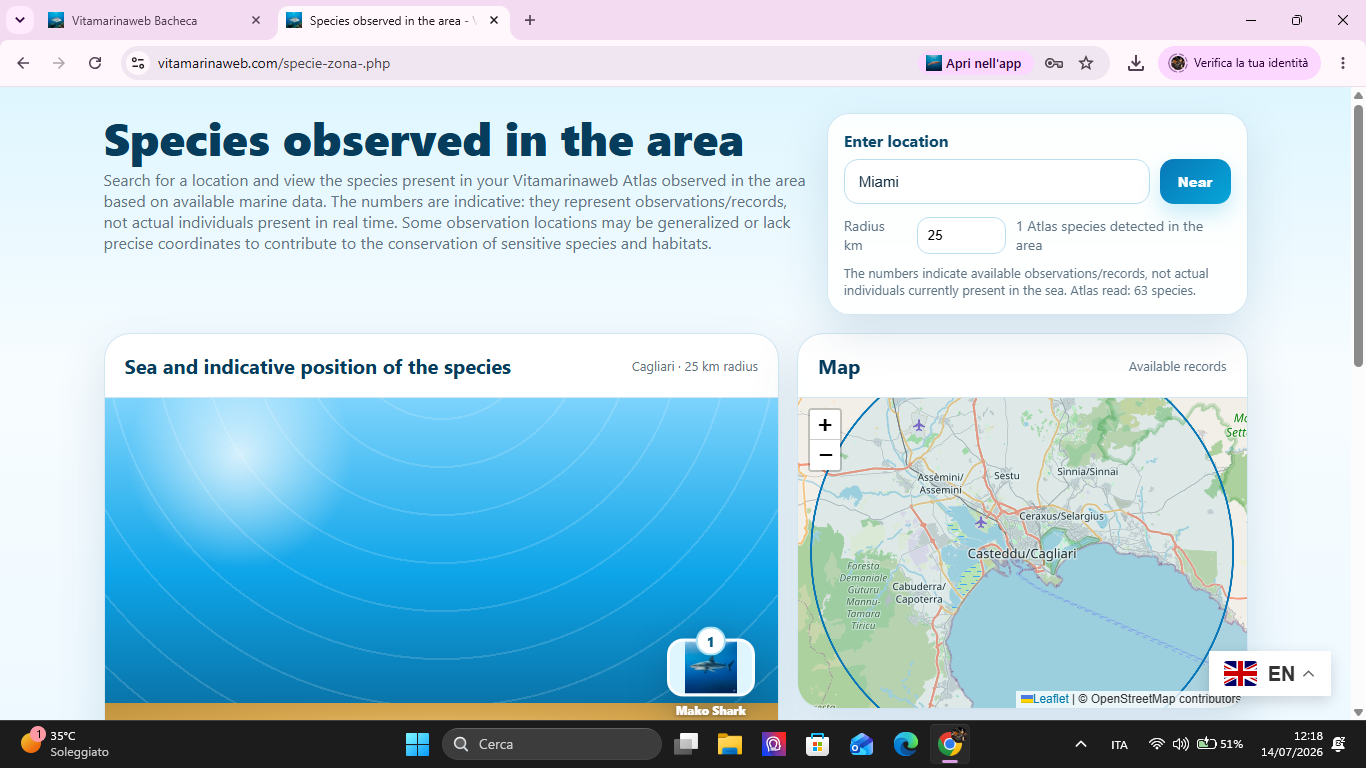Open File Explorer from the taskbar
Viewport: 1366px width, 768px height.
tap(730, 744)
